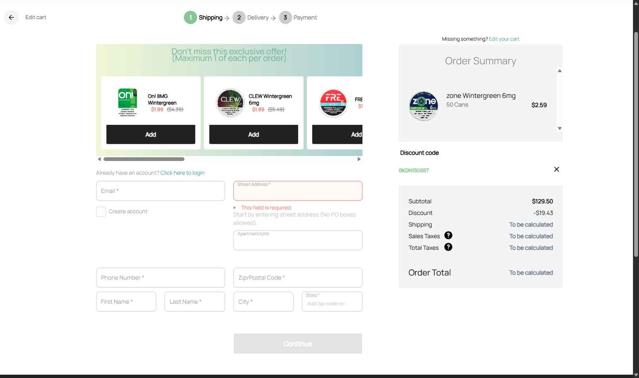Viewport: 639px width, 378px height.
Task: Open the State dropdown
Action: point(332,301)
